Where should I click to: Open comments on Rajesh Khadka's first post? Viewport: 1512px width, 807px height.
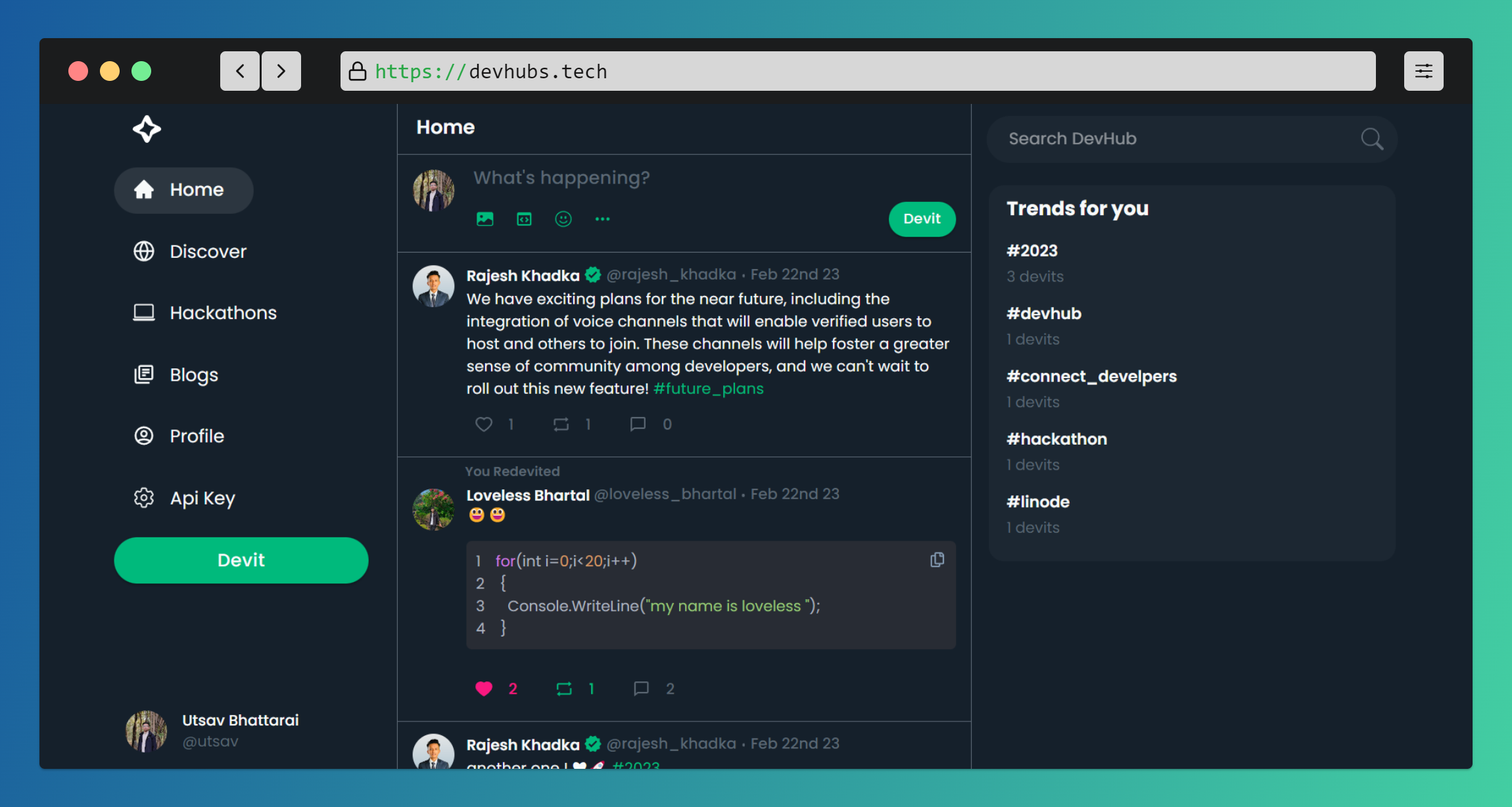coord(638,424)
